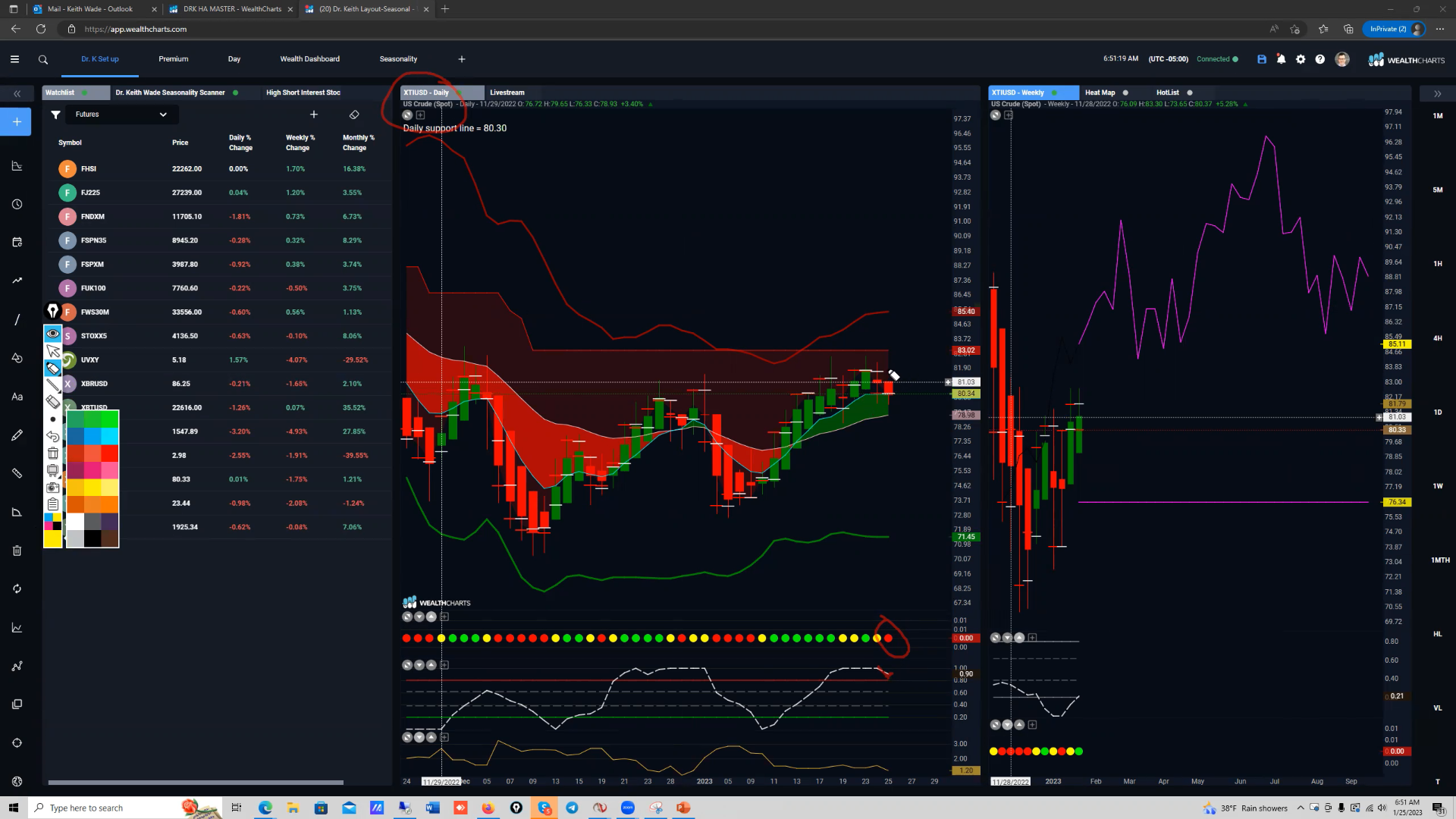The width and height of the screenshot is (1456, 819).
Task: Select the 1MTH timeframe button
Action: 1440,560
